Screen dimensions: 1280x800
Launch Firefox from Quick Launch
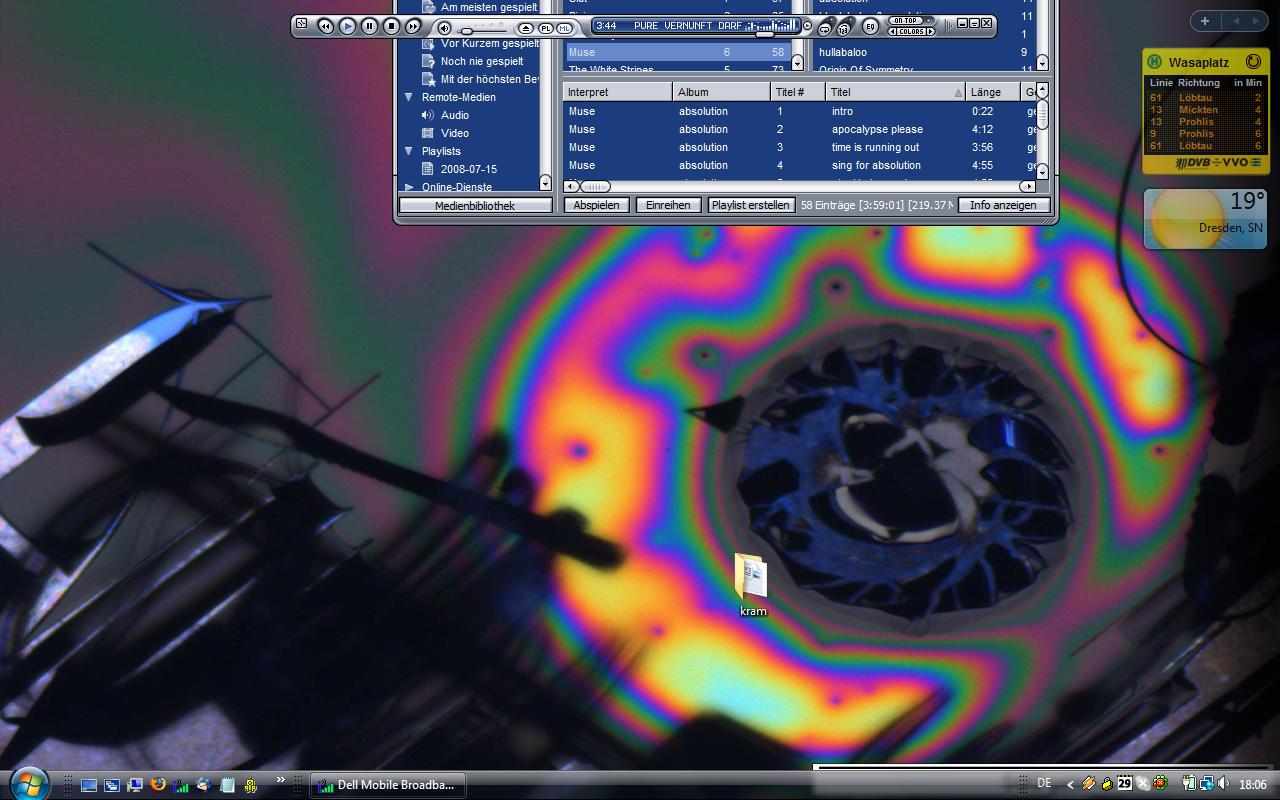click(x=158, y=785)
